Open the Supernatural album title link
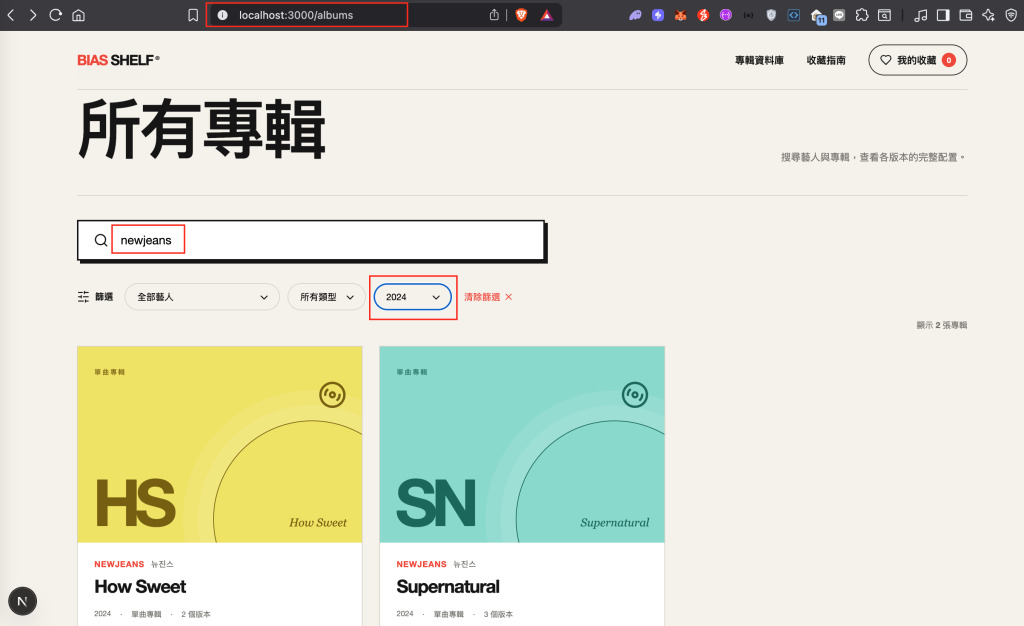 point(448,587)
